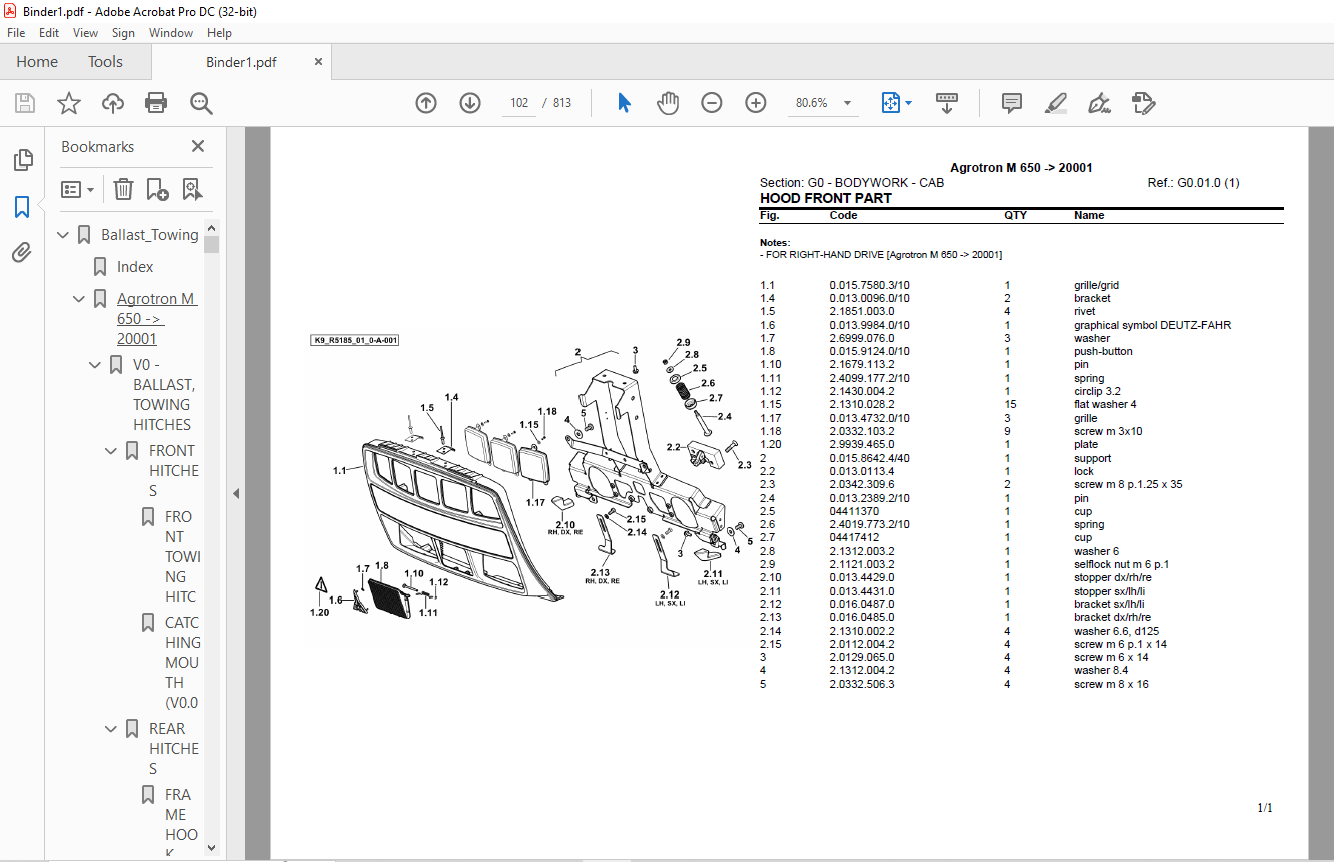Collapse the FRONT HITCHES bookmark
Viewport: 1334px width, 862px height.
112,451
